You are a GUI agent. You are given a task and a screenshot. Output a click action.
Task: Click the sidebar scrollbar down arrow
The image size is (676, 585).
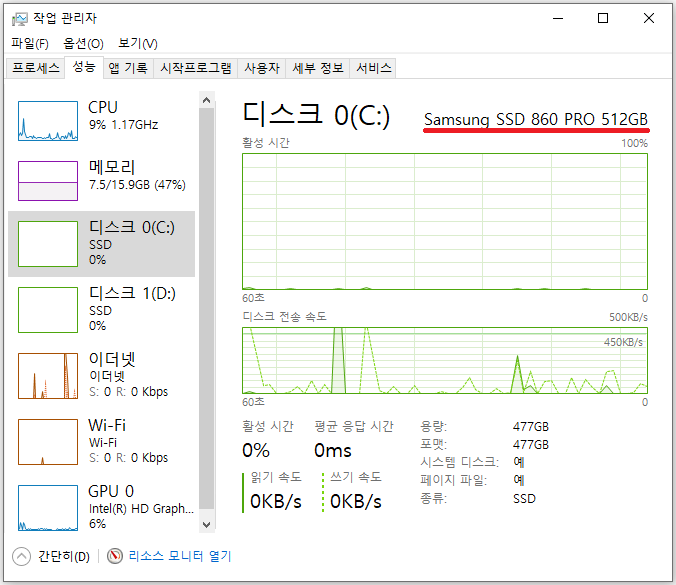click(207, 525)
